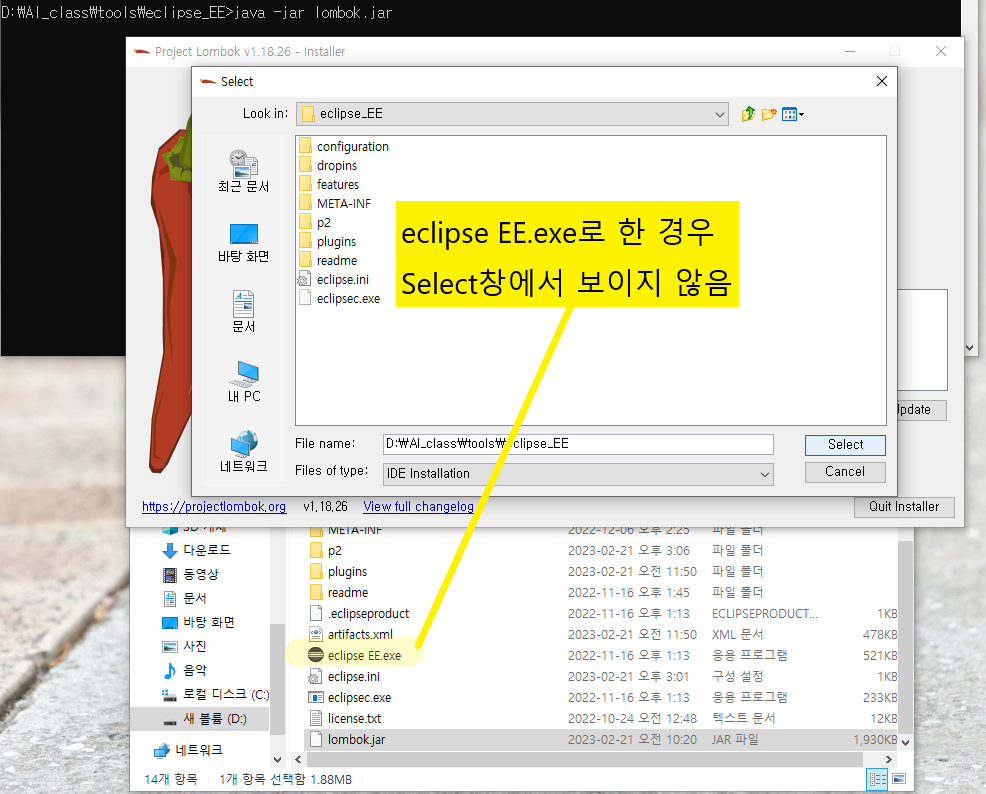Select eclipse.ini file in Select dialog

point(334,279)
